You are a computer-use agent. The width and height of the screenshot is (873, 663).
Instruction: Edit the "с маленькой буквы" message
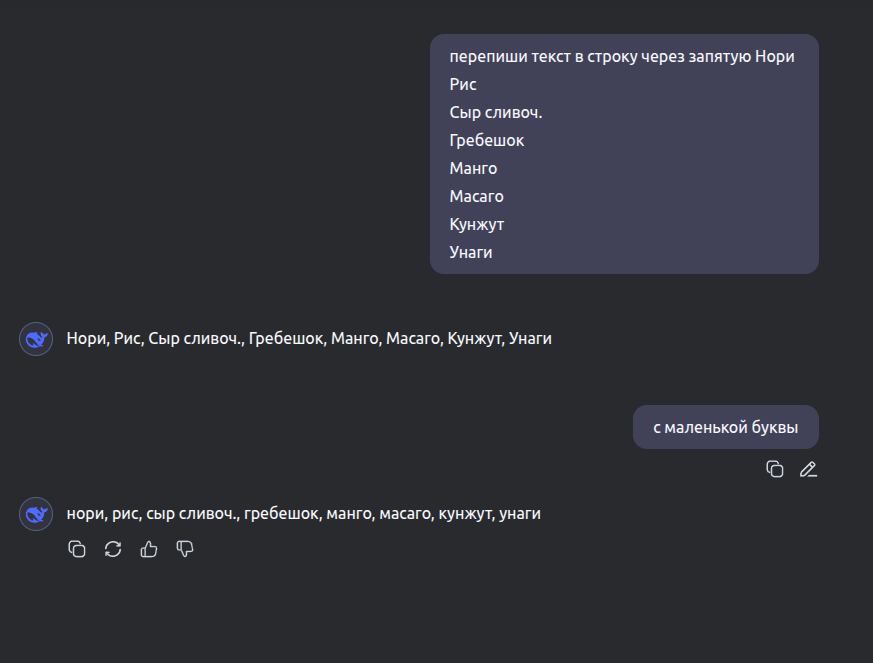808,469
